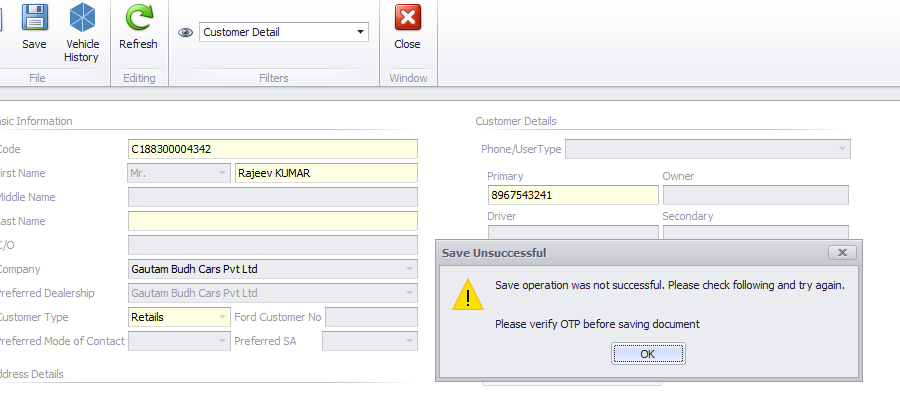Image resolution: width=900 pixels, height=393 pixels.
Task: Expand the Mr. title dropdown
Action: (222, 173)
